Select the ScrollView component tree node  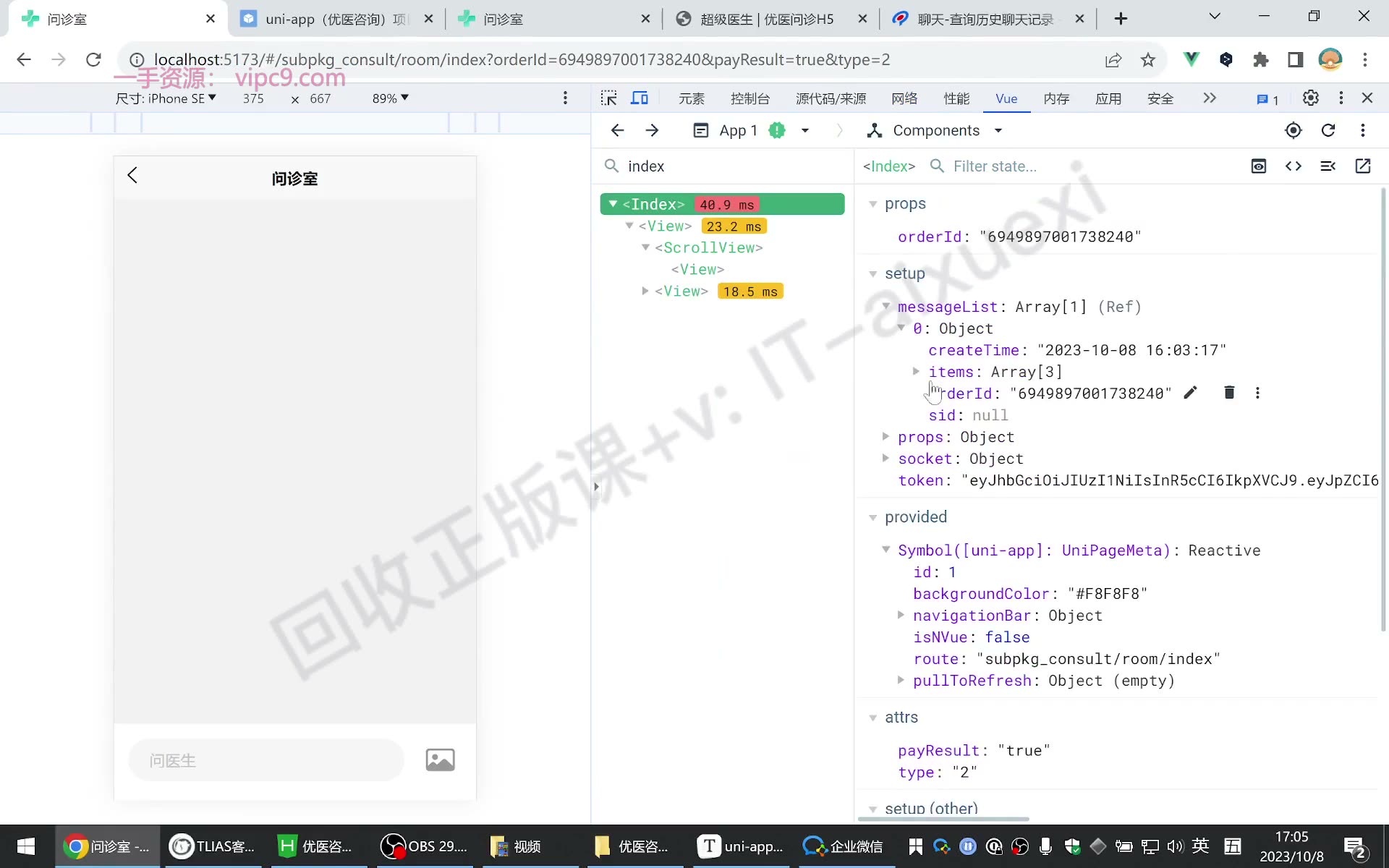coord(708,247)
